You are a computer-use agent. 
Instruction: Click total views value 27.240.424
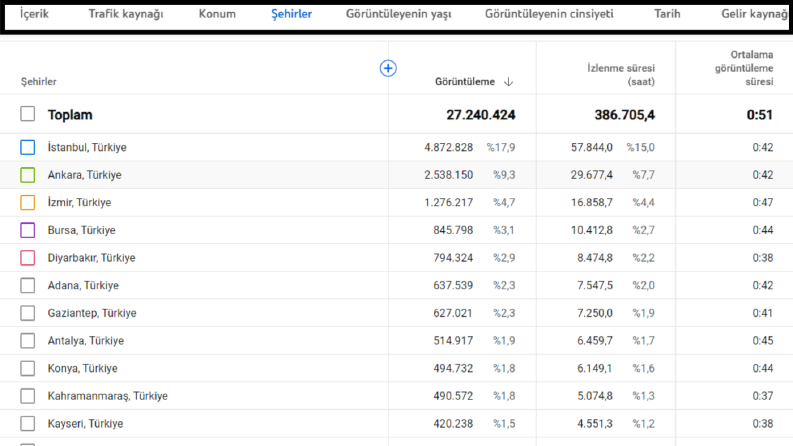point(480,115)
